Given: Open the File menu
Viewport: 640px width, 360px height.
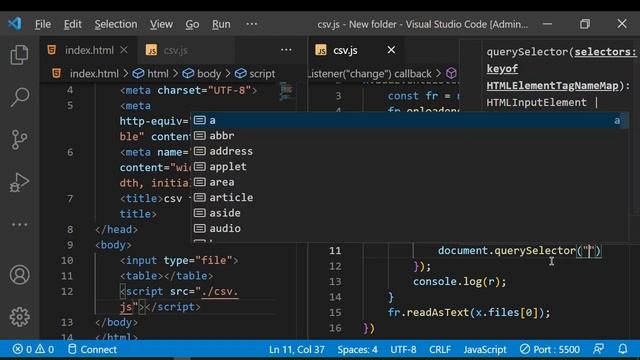Looking at the screenshot, I should coord(43,24).
